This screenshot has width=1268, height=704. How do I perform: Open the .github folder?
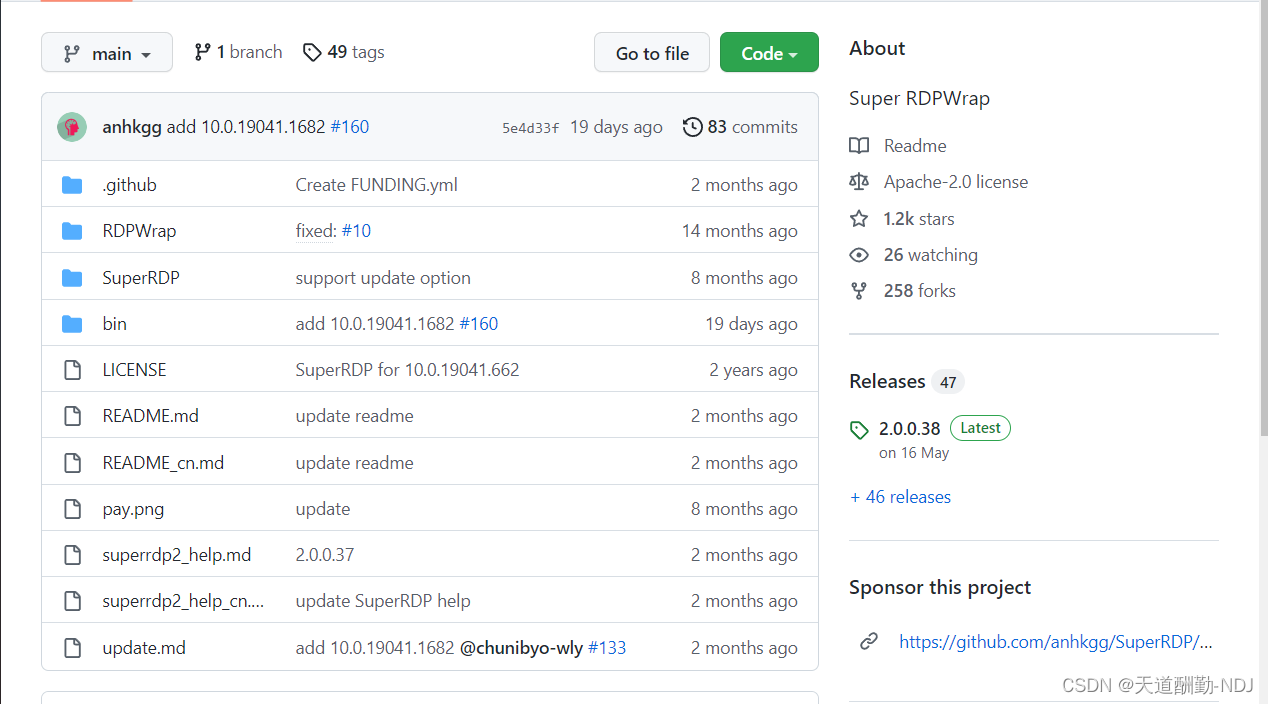(x=129, y=185)
